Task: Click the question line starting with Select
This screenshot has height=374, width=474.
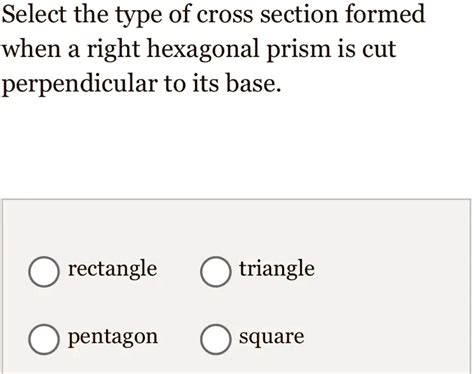Action: (x=213, y=15)
